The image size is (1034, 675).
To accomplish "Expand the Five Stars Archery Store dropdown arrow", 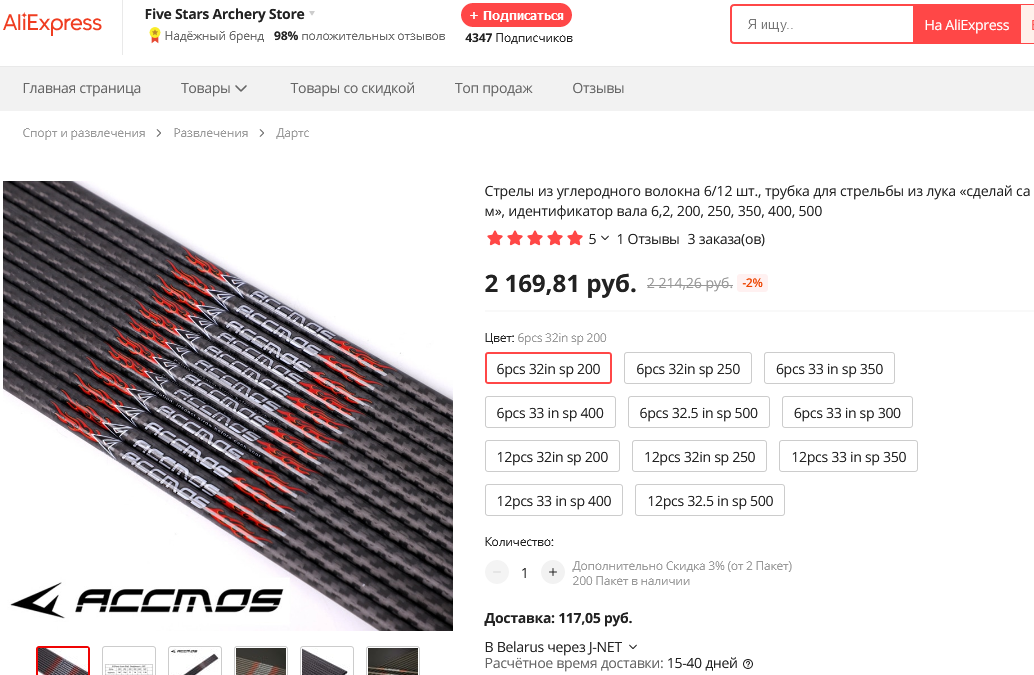I will [312, 14].
